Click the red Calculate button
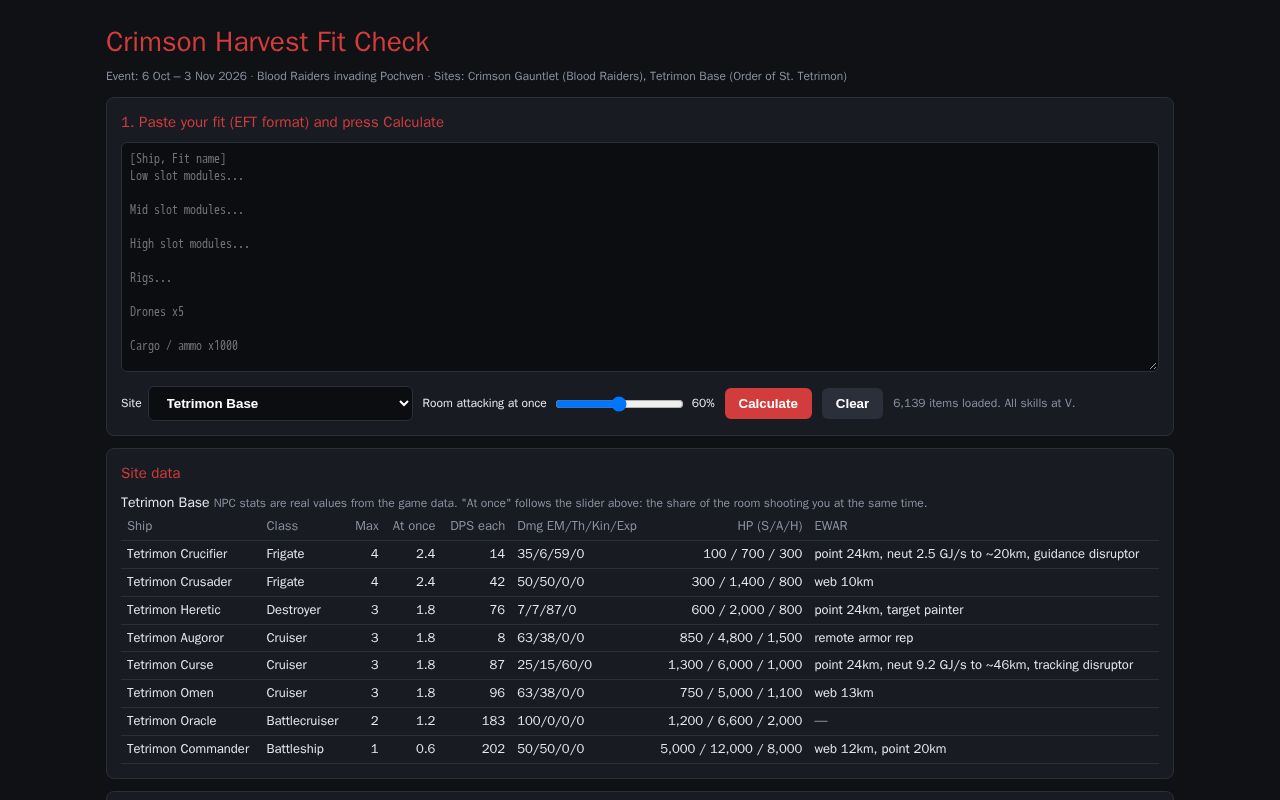 (x=768, y=403)
